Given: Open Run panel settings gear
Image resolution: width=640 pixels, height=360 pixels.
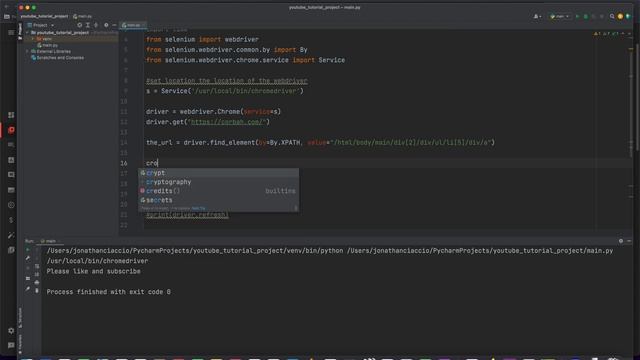Looking at the screenshot, I should click(x=621, y=241).
